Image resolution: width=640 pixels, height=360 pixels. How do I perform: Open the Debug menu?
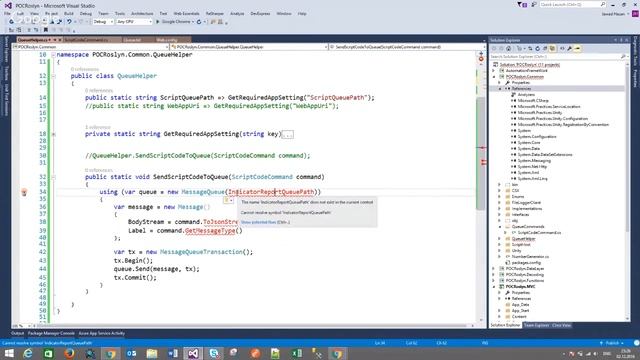[86, 13]
